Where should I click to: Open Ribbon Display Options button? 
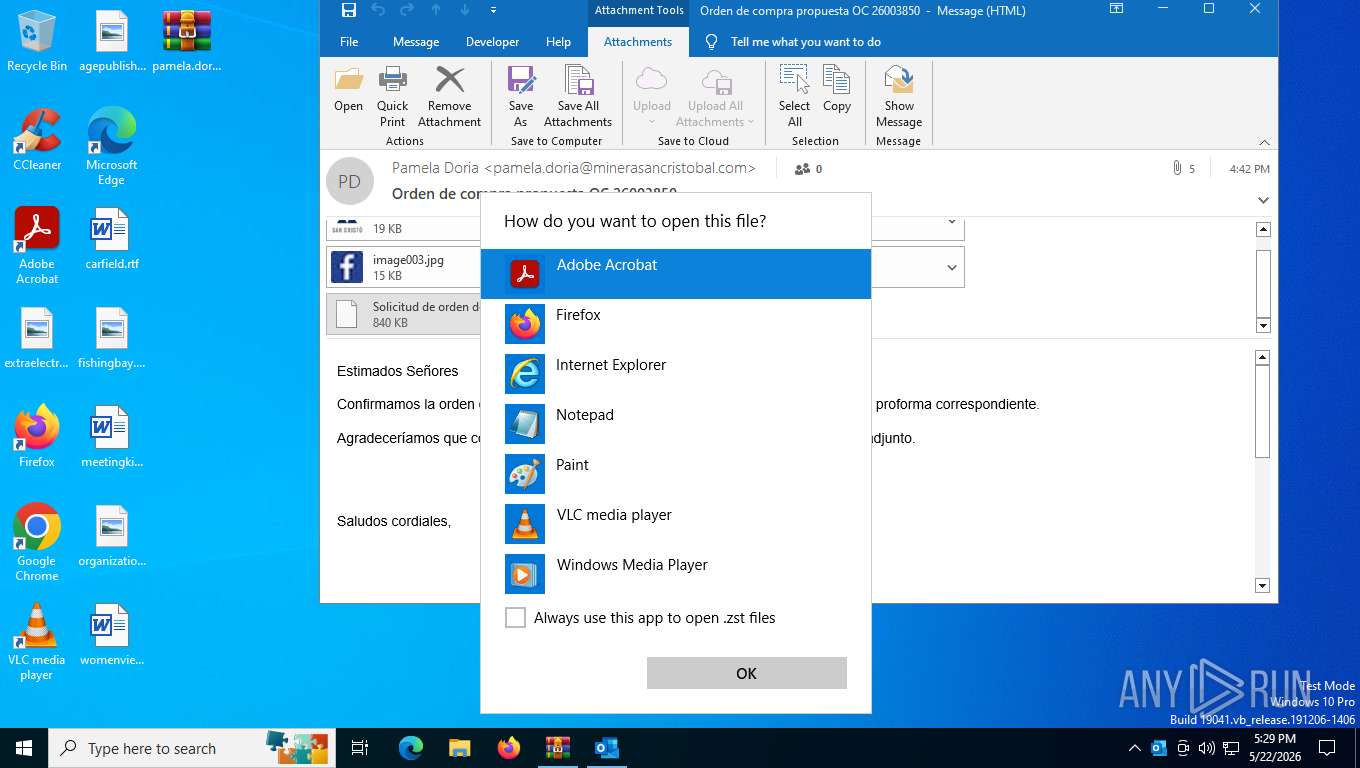point(1117,9)
